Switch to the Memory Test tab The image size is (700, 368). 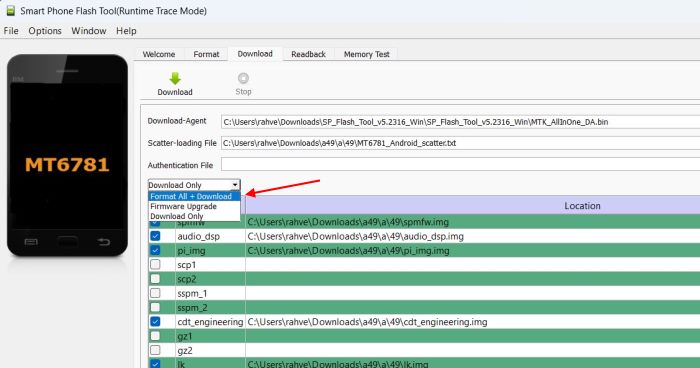pyautogui.click(x=367, y=54)
